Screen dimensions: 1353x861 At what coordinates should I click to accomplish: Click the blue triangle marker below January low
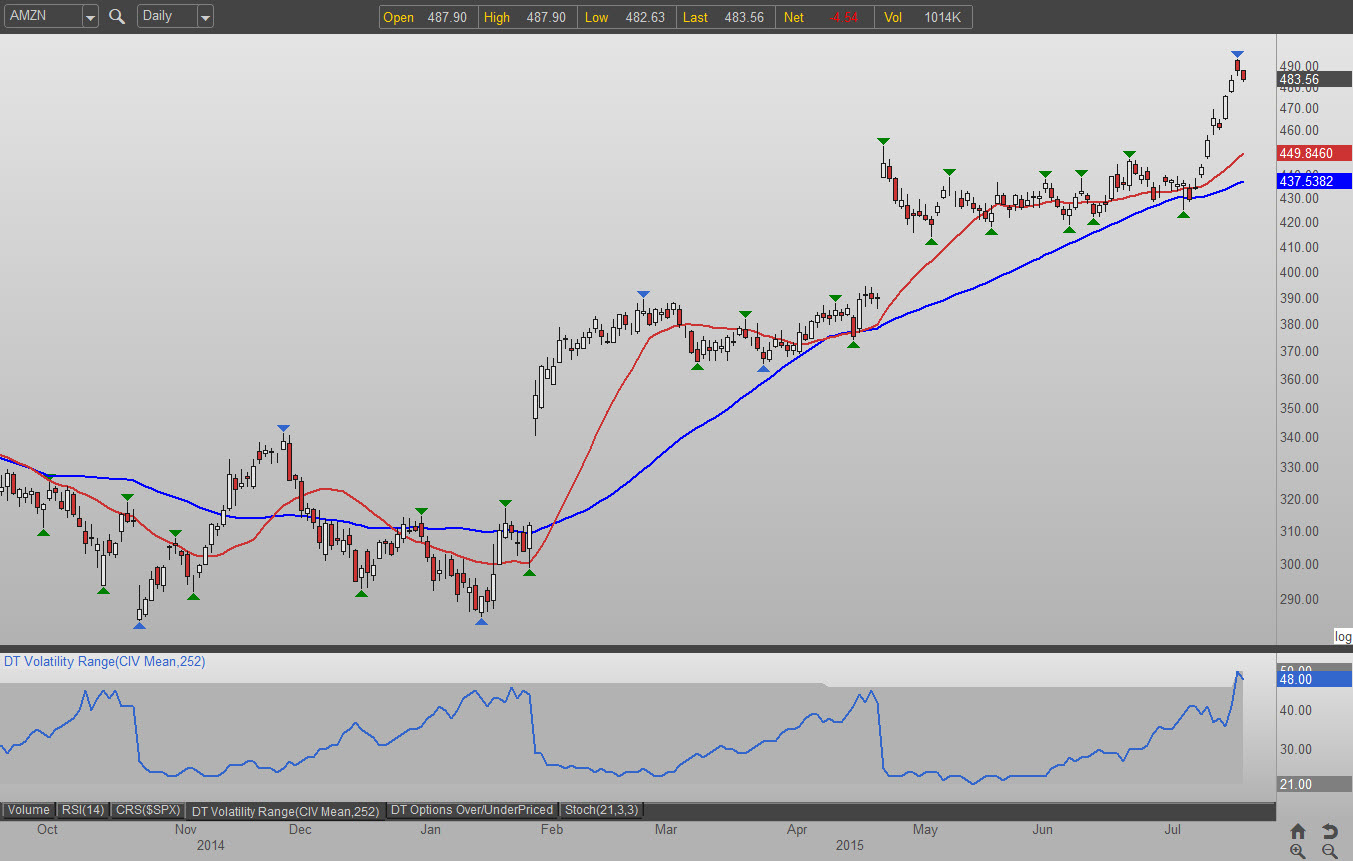coord(481,622)
